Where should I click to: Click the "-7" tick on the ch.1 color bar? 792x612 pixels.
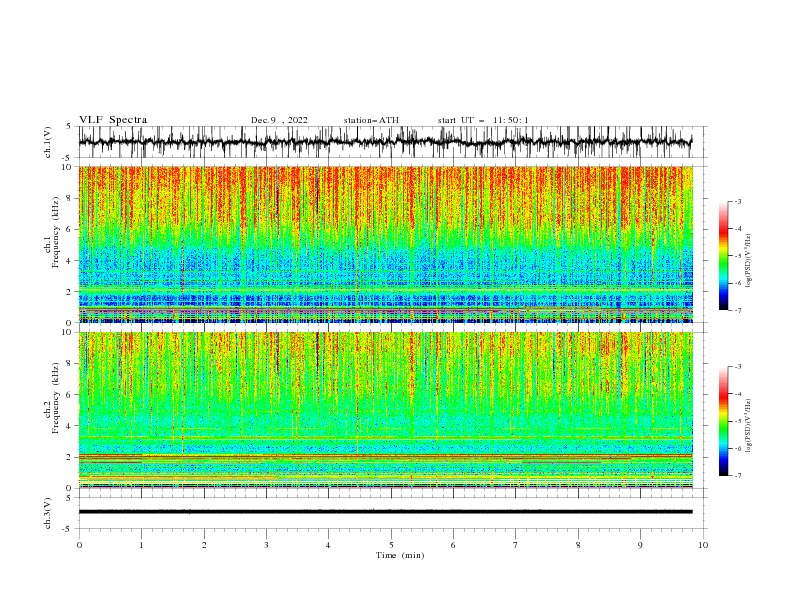[737, 310]
